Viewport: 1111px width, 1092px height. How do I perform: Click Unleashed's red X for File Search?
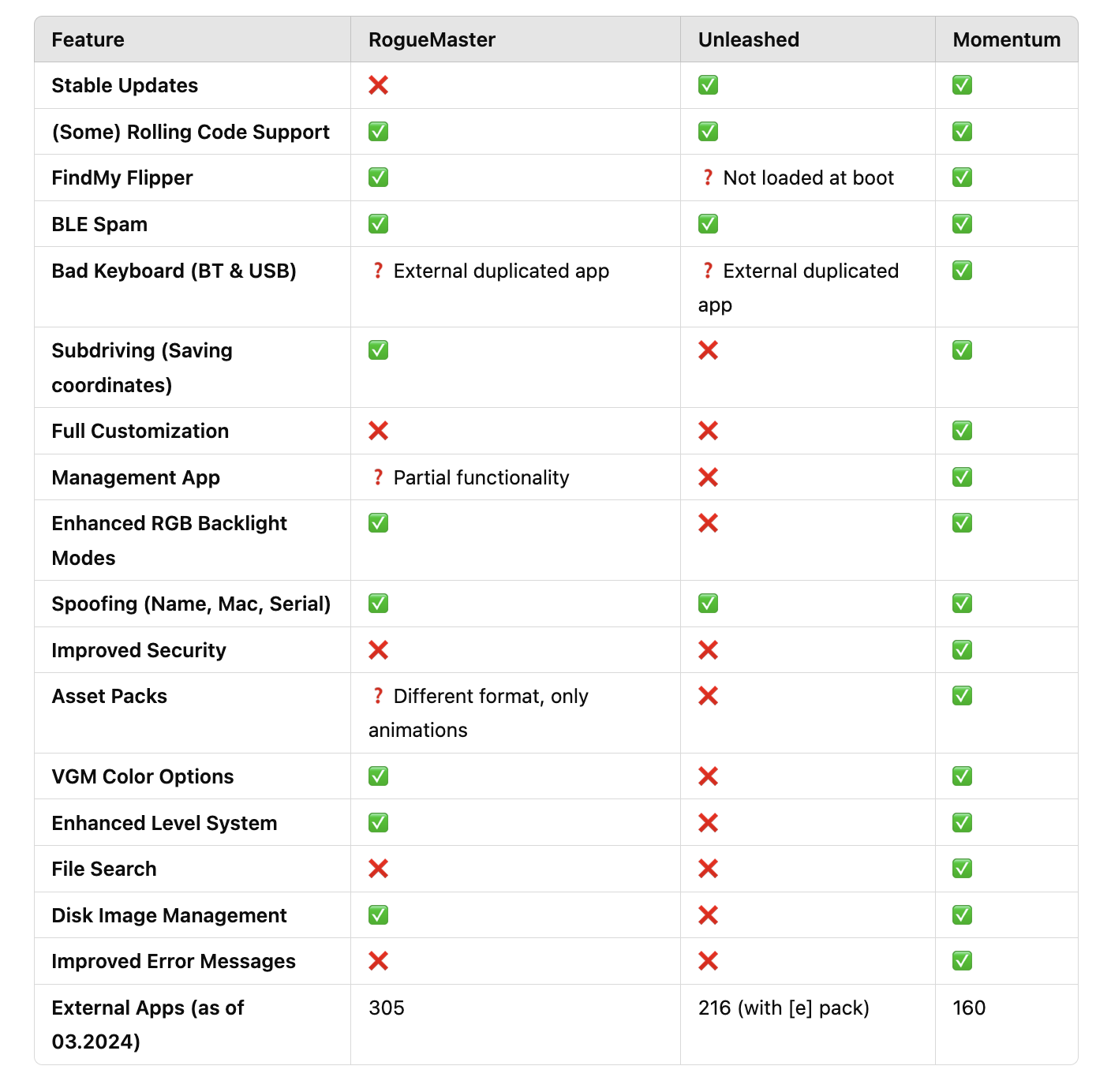pyautogui.click(x=708, y=869)
